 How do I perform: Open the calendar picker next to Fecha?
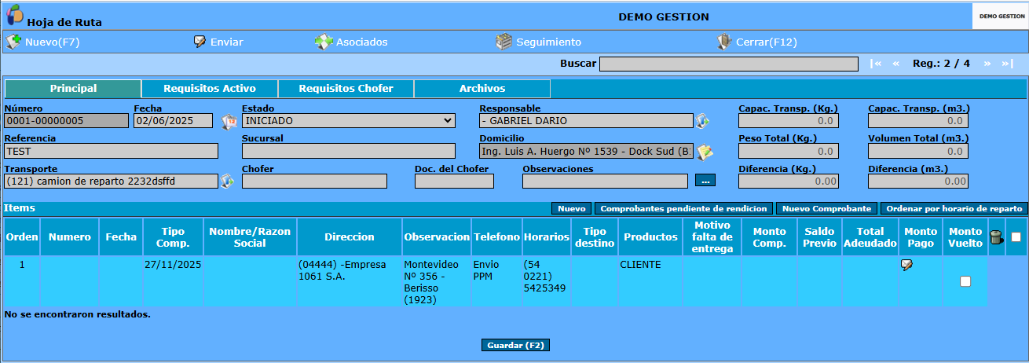228,121
